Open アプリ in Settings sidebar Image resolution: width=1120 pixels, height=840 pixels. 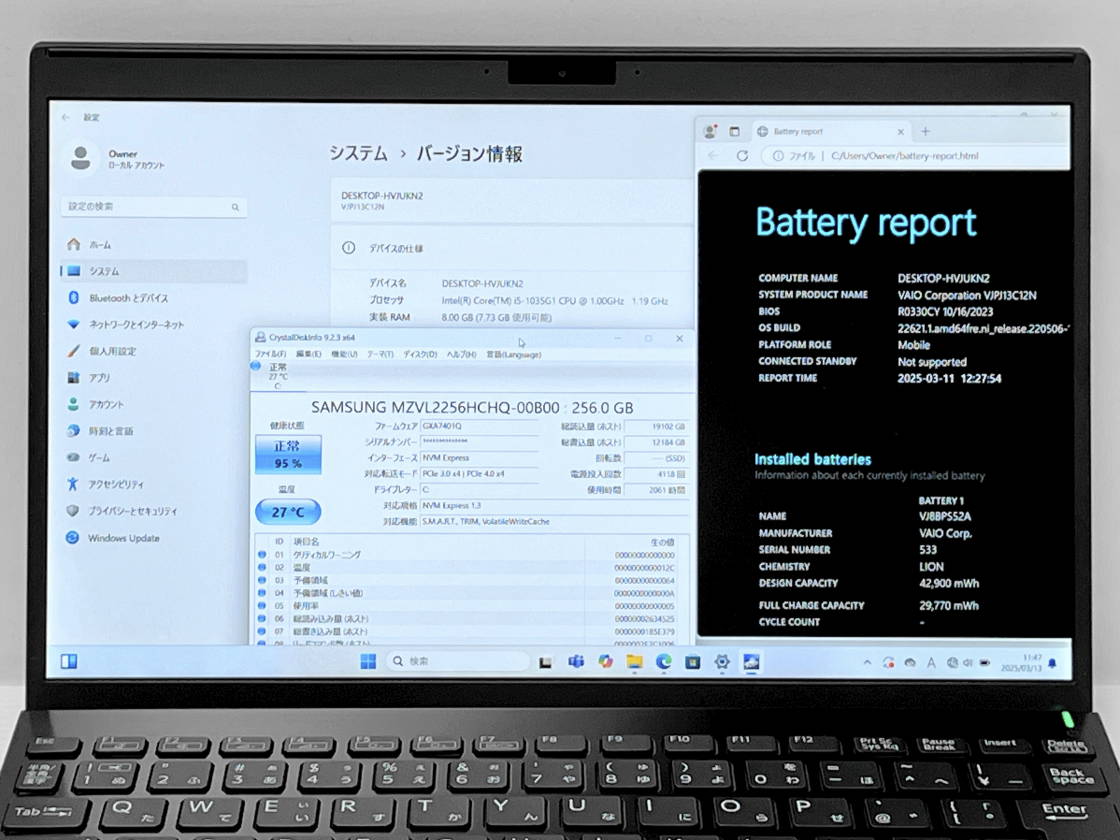click(x=89, y=377)
